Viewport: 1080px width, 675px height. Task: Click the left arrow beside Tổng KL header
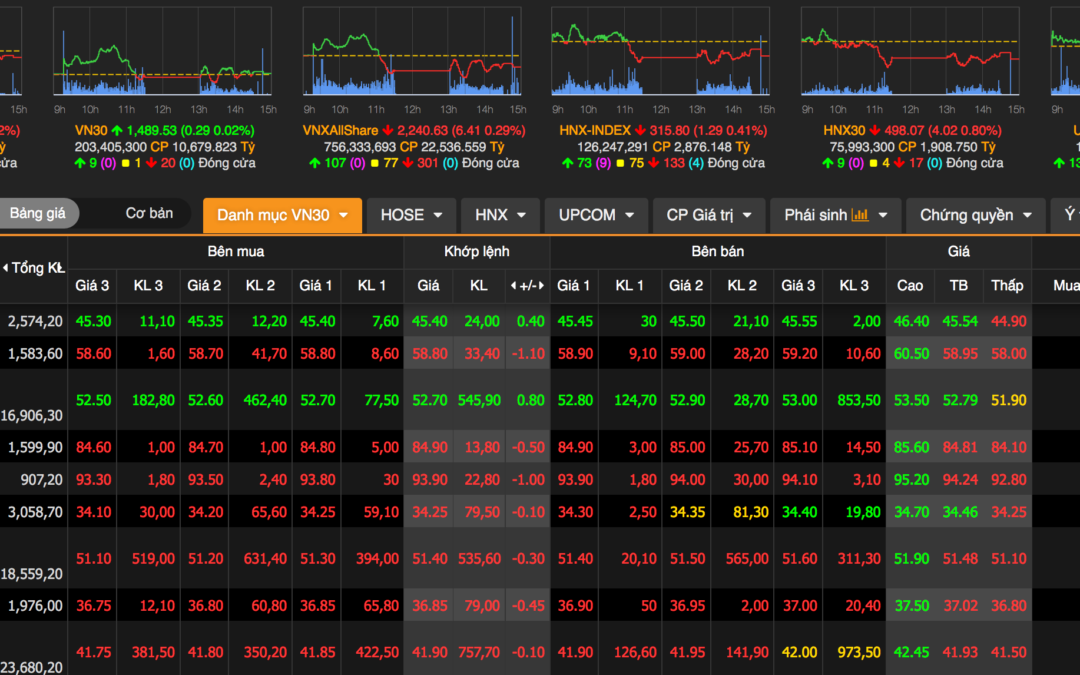click(x=6, y=267)
